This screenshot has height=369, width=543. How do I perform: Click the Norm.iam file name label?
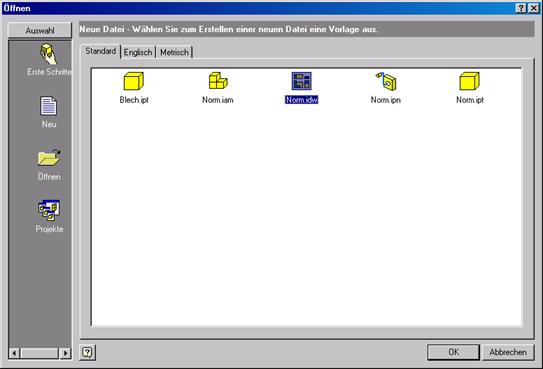[x=218, y=100]
